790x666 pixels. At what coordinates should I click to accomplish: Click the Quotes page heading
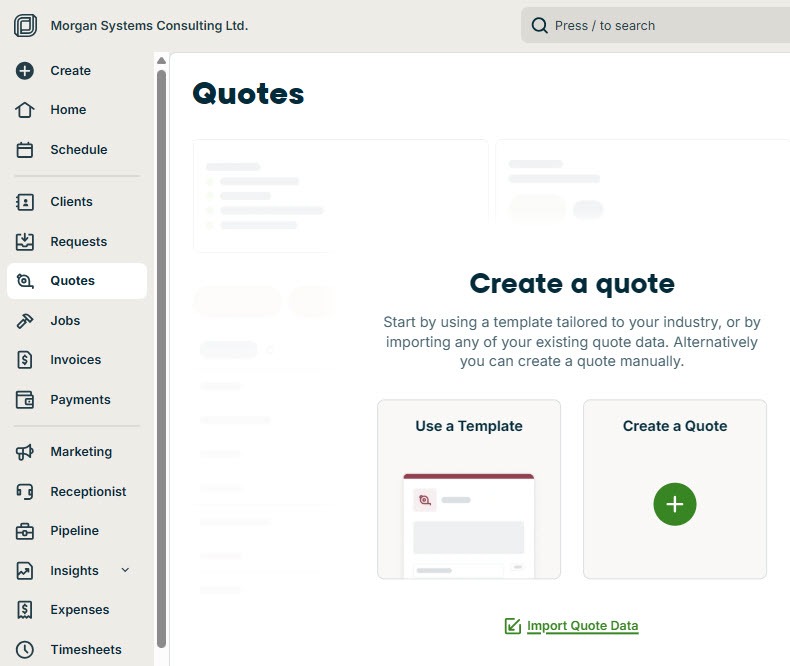click(x=248, y=94)
